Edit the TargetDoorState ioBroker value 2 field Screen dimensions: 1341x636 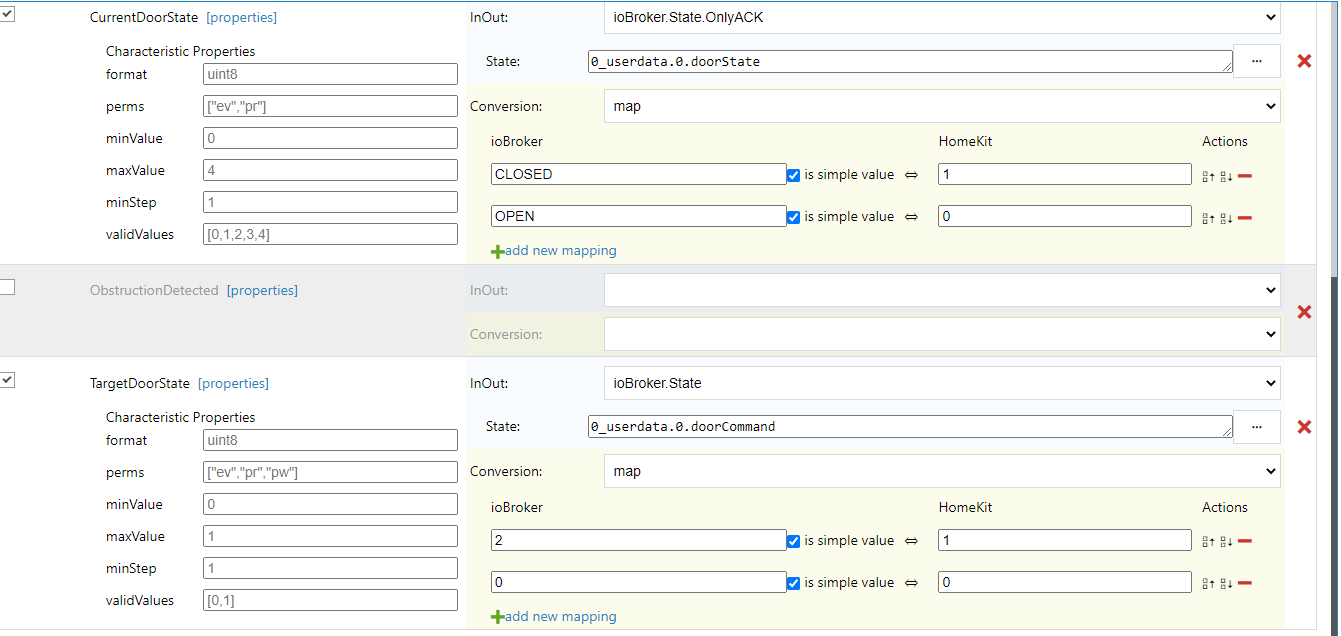pos(639,540)
